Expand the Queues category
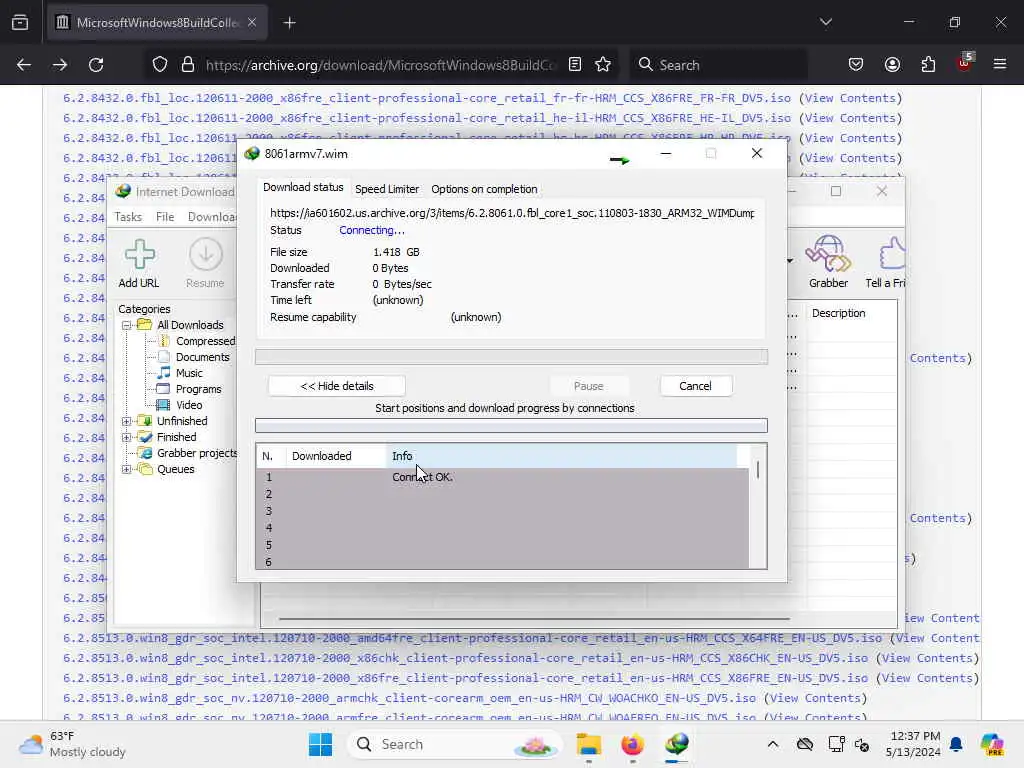This screenshot has width=1024, height=768. coord(127,470)
